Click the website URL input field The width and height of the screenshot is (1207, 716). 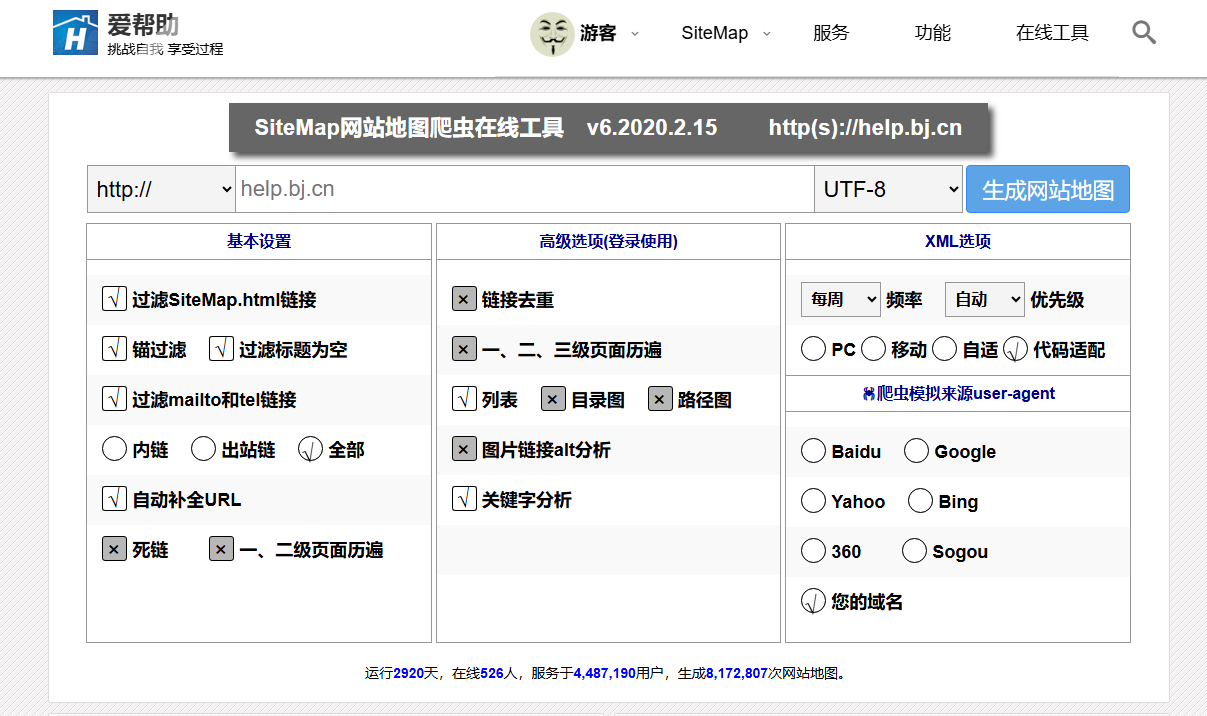tap(520, 188)
